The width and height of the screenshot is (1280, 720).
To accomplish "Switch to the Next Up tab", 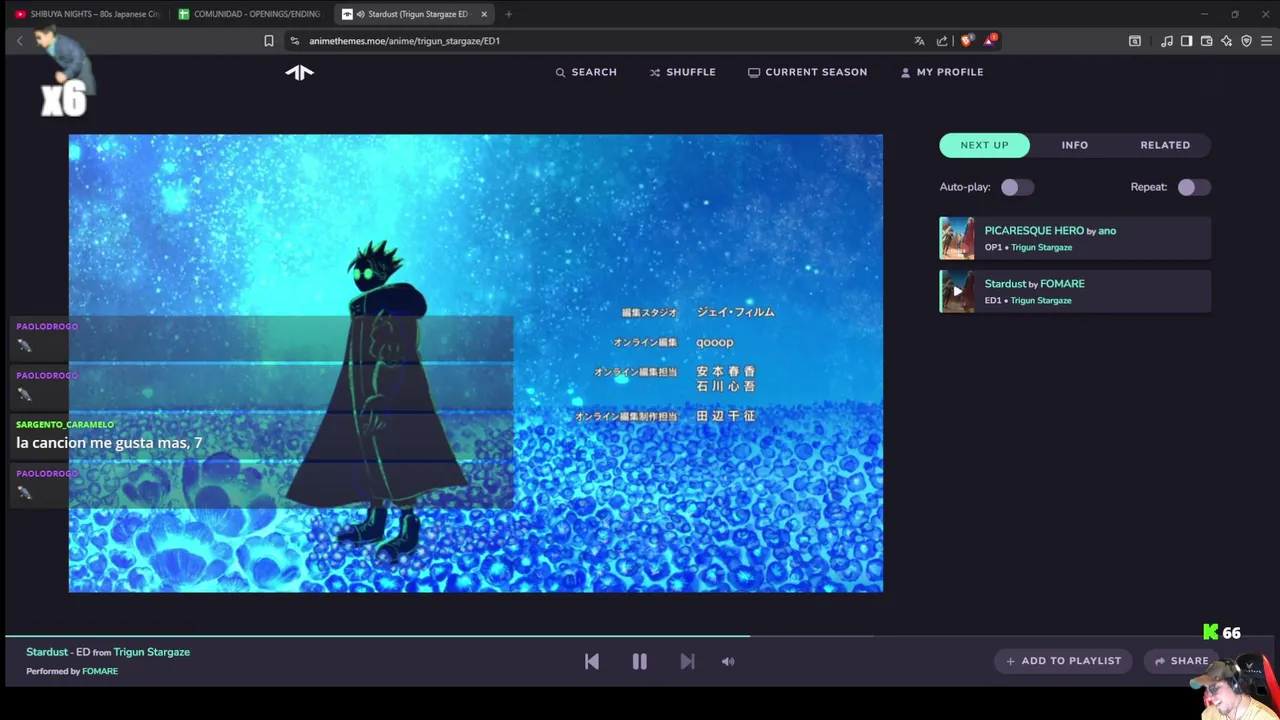I will tap(985, 145).
